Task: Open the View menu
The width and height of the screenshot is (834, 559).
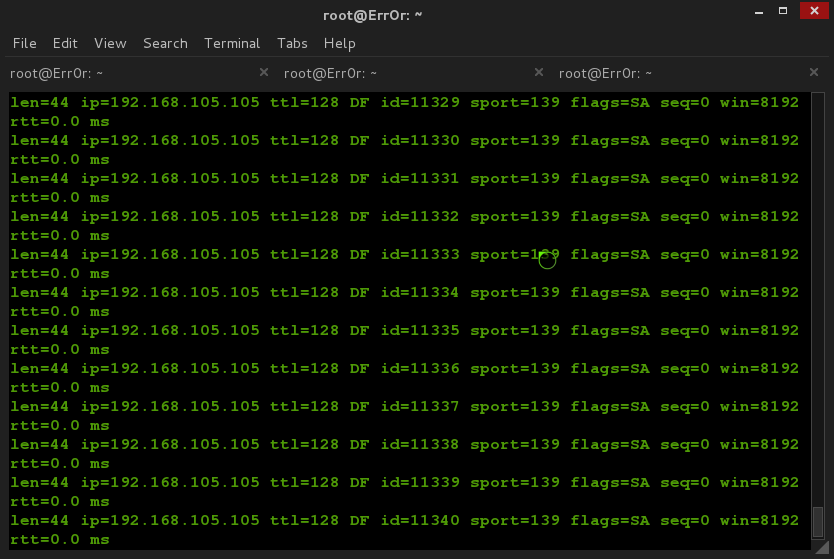Action: pos(110,43)
